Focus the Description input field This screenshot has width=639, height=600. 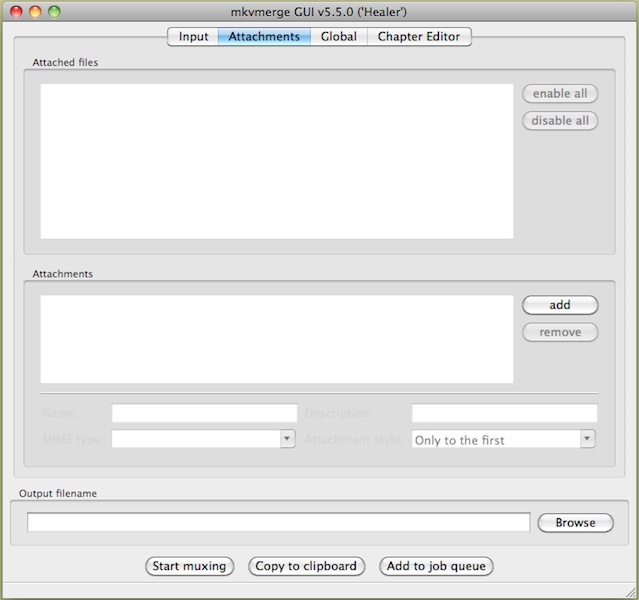pyautogui.click(x=504, y=413)
